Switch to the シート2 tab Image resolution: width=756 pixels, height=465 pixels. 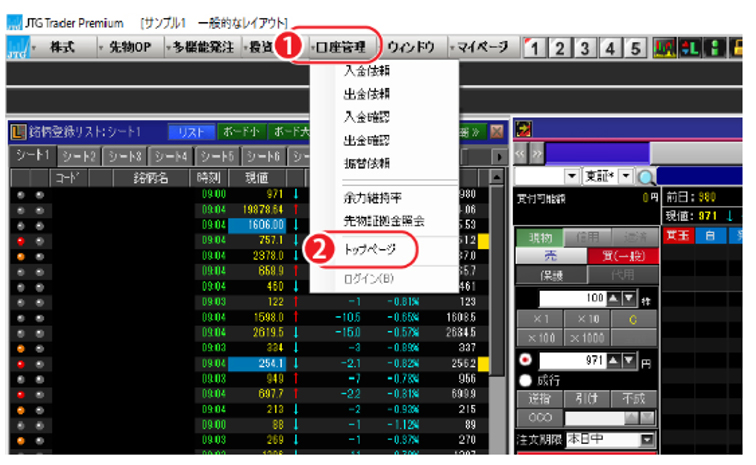point(76,156)
